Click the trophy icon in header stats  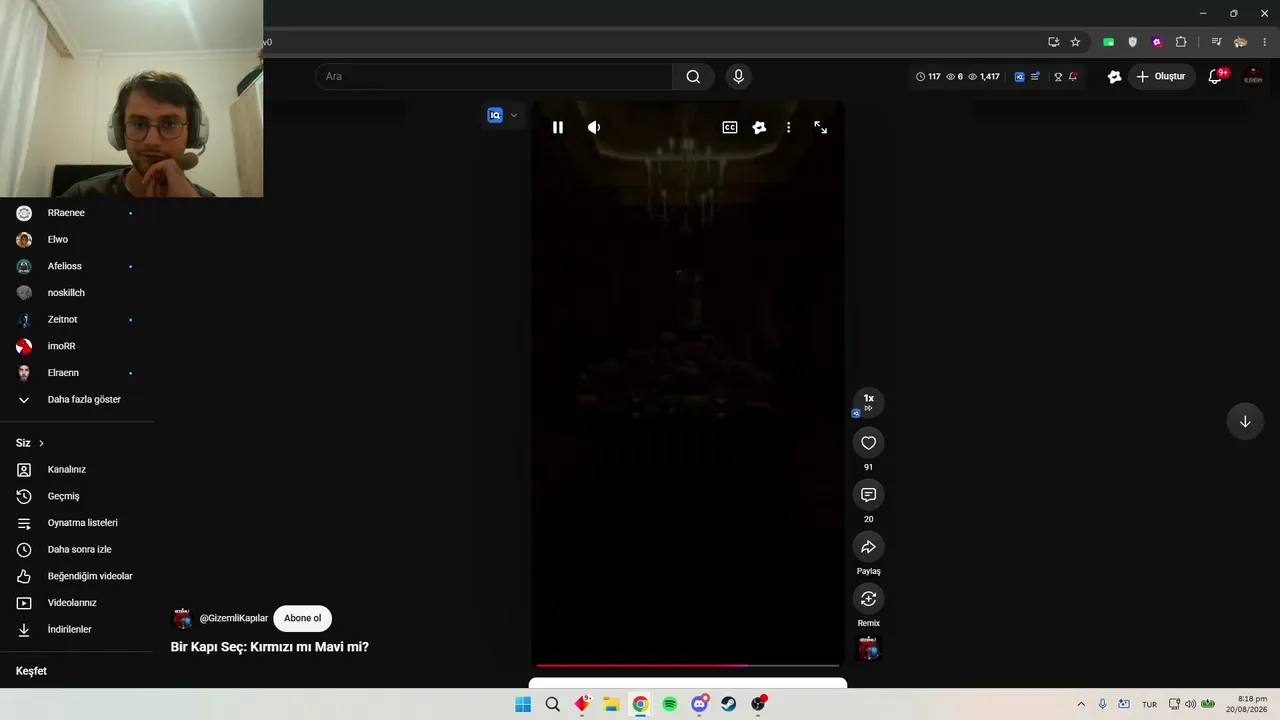click(x=1058, y=77)
